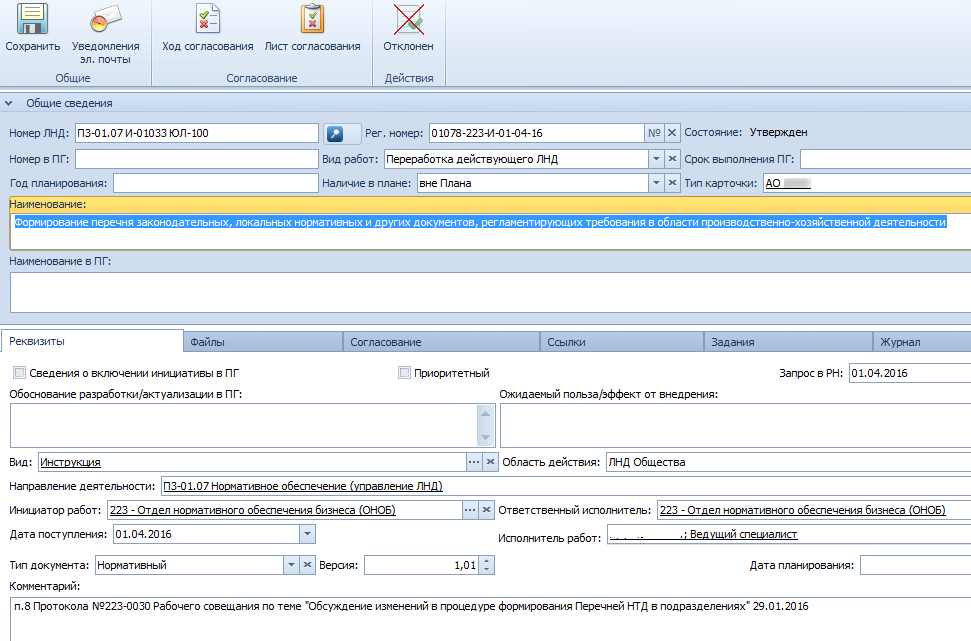
Task: Click the Обоснование разработки/актуализации text area
Action: point(244,425)
